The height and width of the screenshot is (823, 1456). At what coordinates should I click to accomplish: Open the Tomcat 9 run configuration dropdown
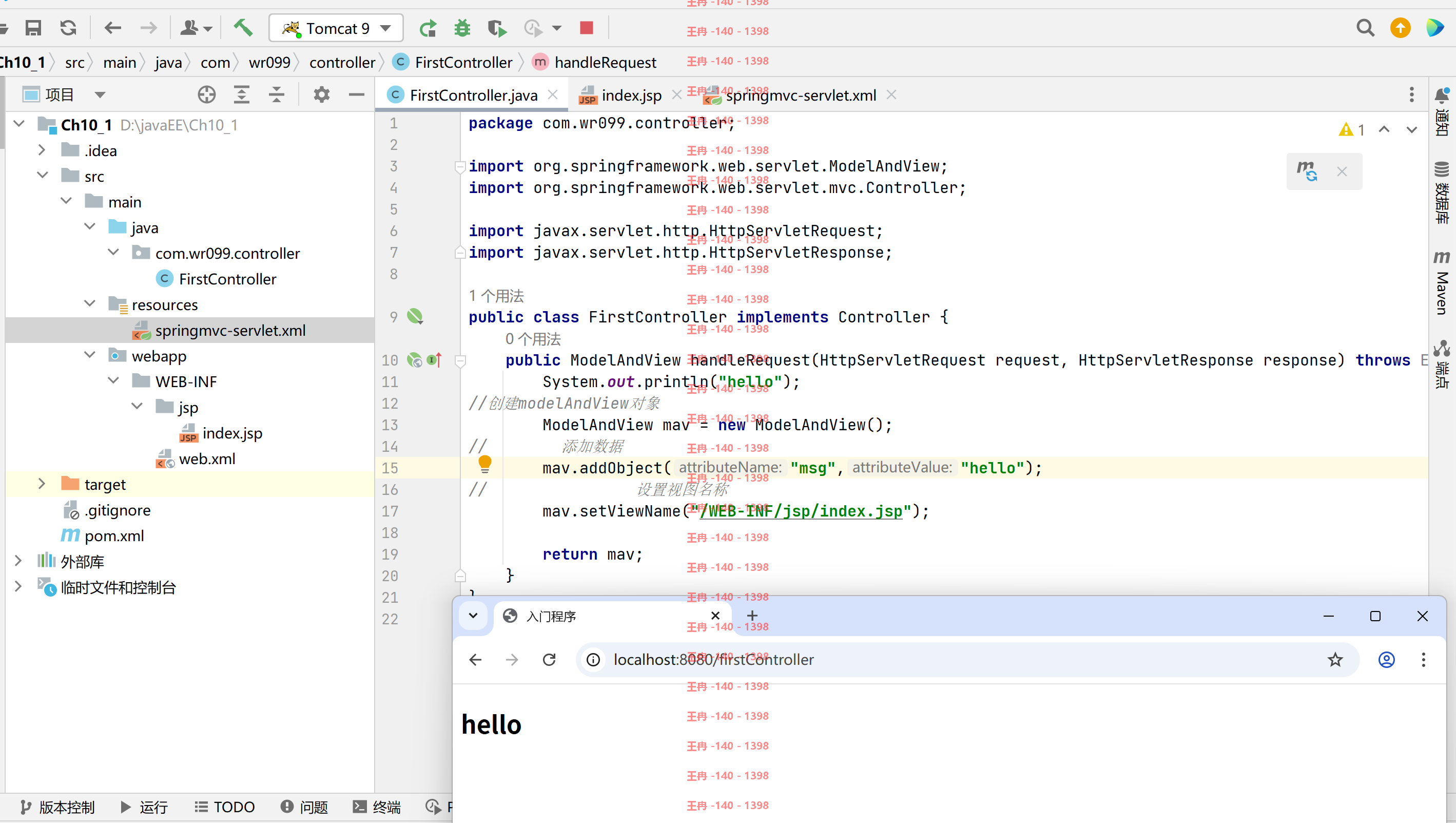[x=336, y=28]
